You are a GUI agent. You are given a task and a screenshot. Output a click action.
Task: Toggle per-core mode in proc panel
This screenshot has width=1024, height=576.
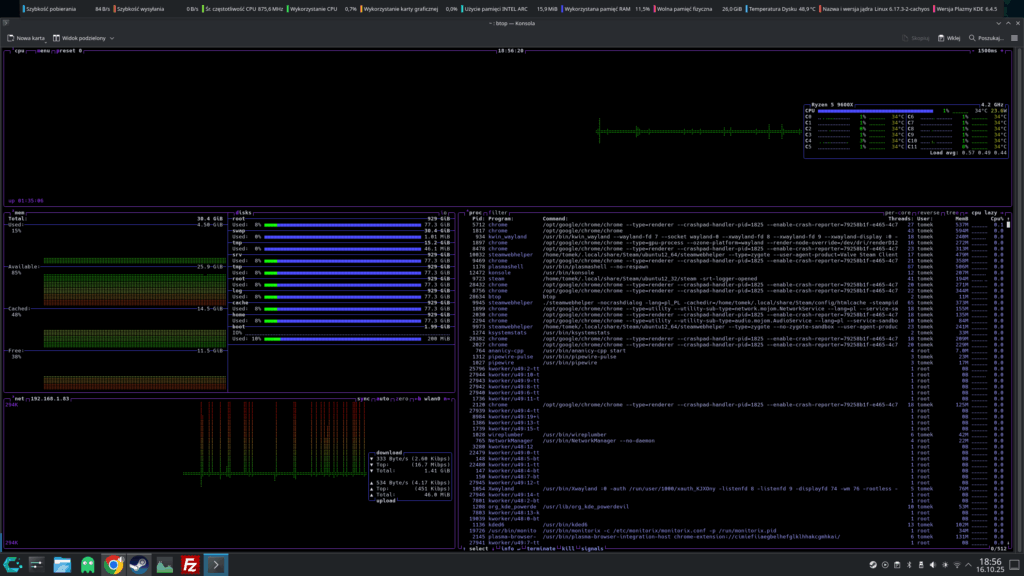[x=899, y=212]
